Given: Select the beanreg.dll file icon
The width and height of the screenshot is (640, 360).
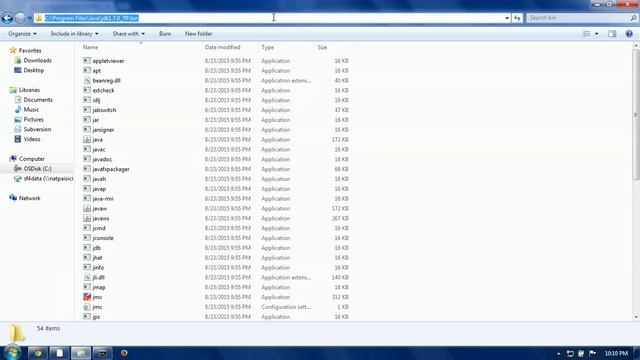Looking at the screenshot, I should [87, 80].
